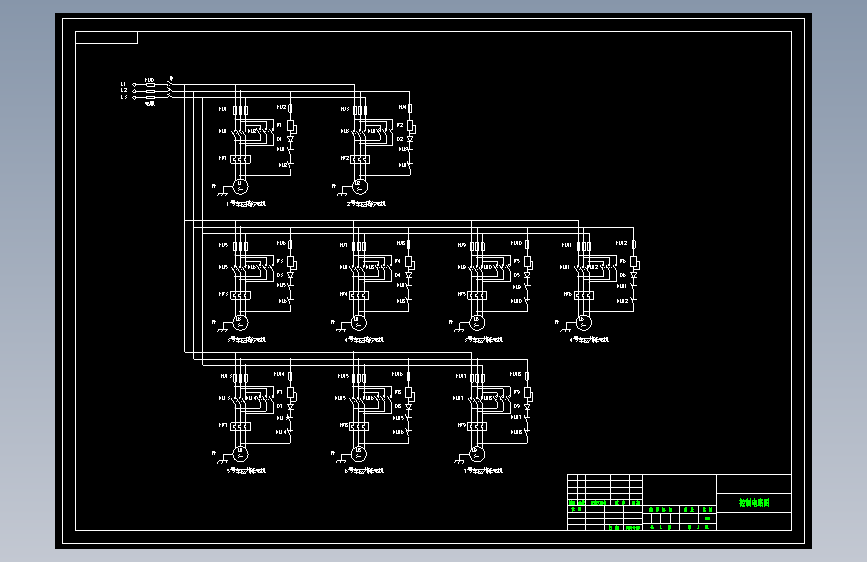This screenshot has height=562, width=867.
Task: Select the FU0 fuse label near the supply input
Action: (149, 80)
